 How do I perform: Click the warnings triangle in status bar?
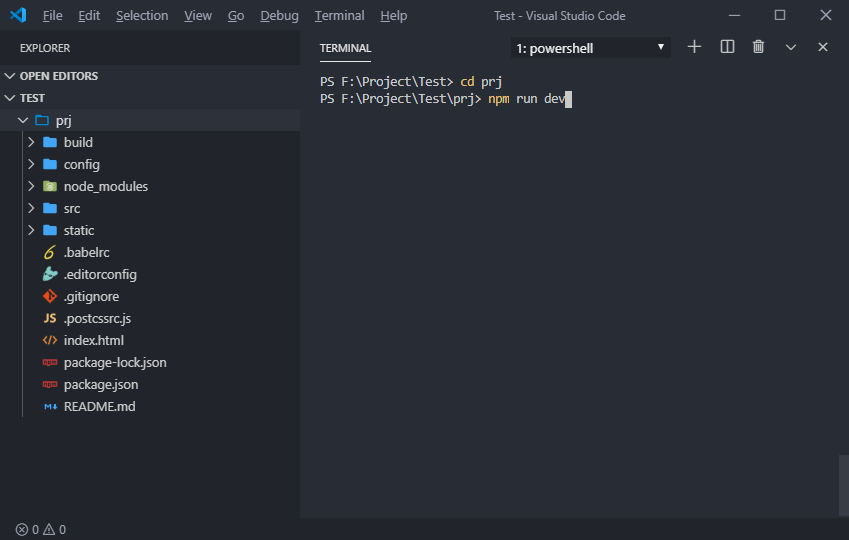pos(49,529)
